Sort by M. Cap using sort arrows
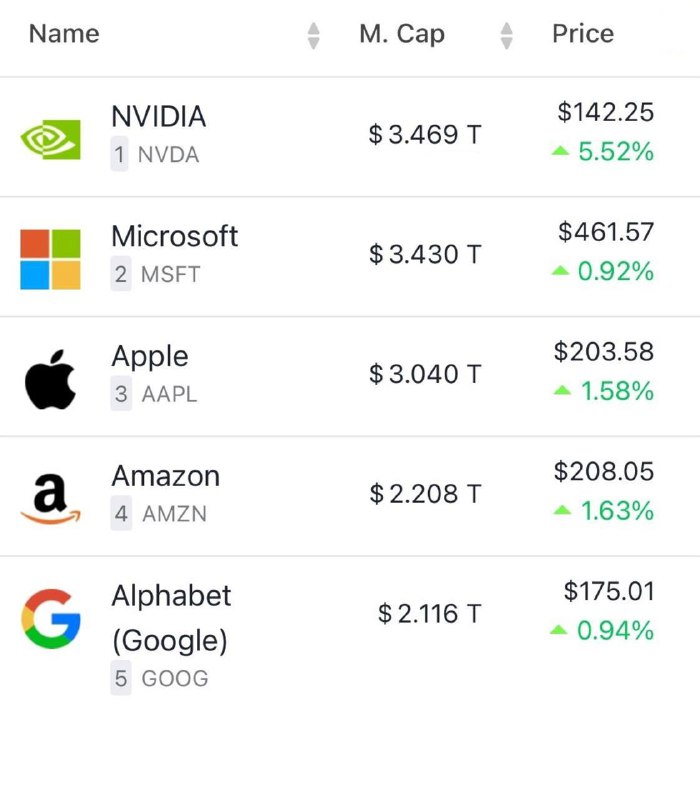700x800 pixels. (x=506, y=36)
